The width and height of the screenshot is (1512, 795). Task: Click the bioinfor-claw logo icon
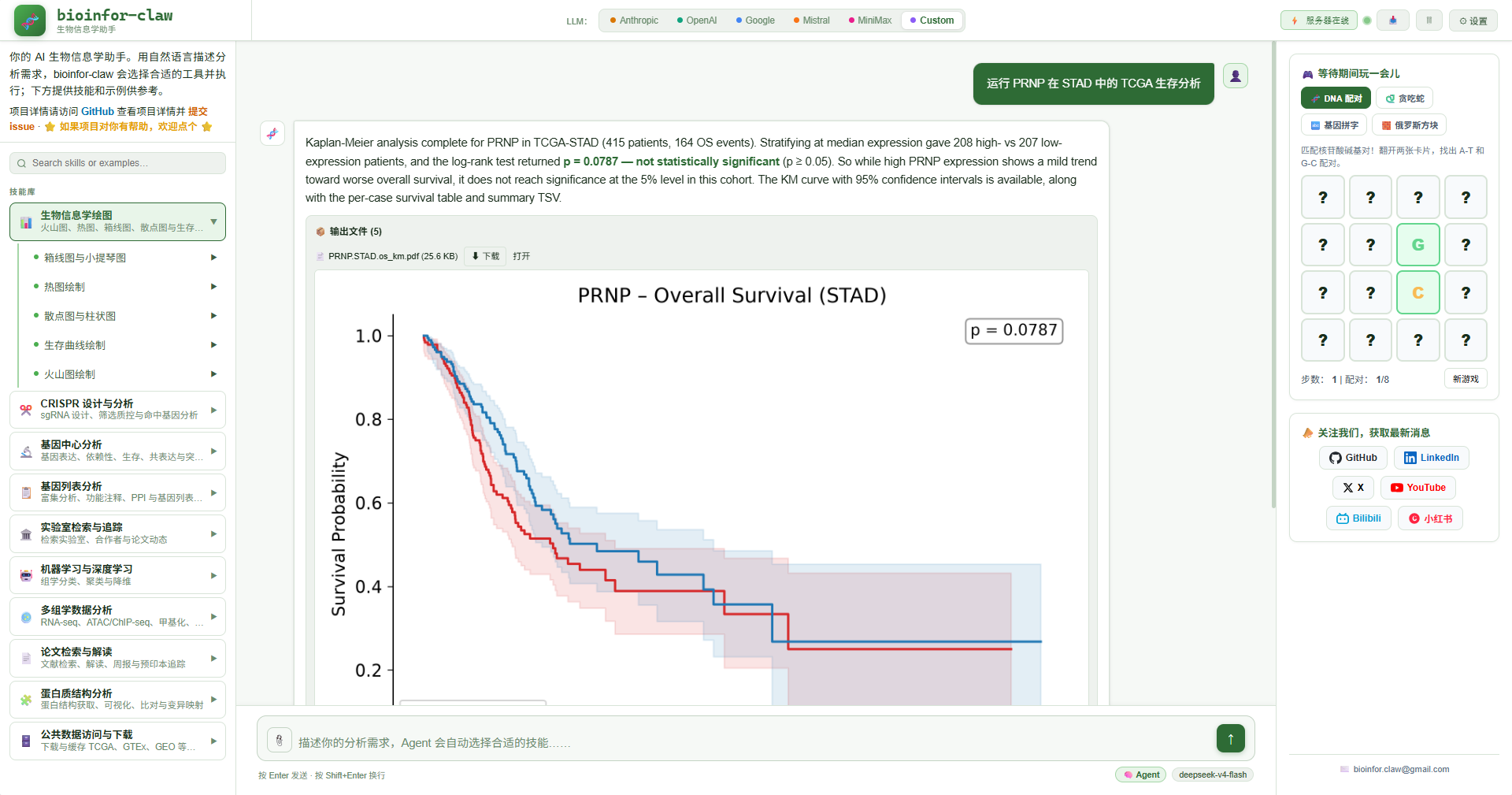[30, 20]
